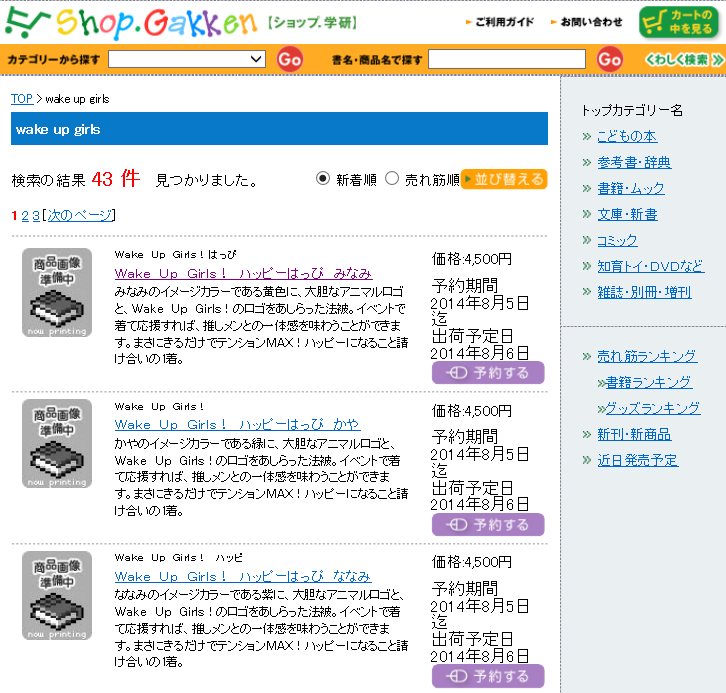This screenshot has width=726, height=693.
Task: Open 雑誌・別冊・増刊 category
Action: (x=644, y=292)
